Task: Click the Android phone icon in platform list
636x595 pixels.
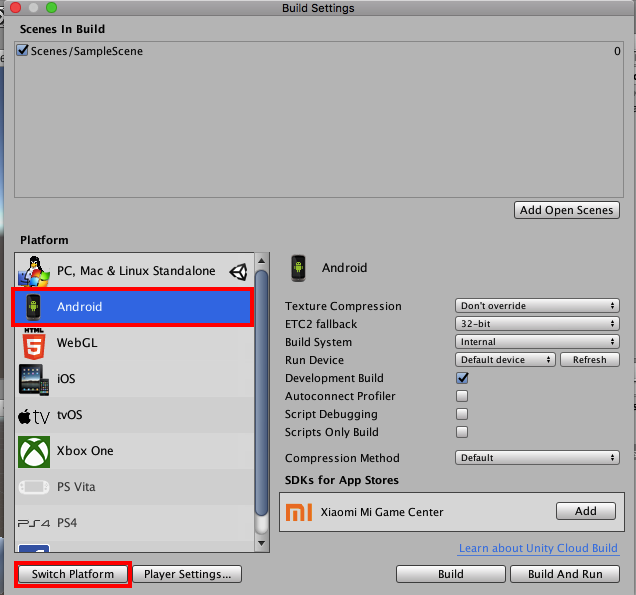Action: [34, 307]
